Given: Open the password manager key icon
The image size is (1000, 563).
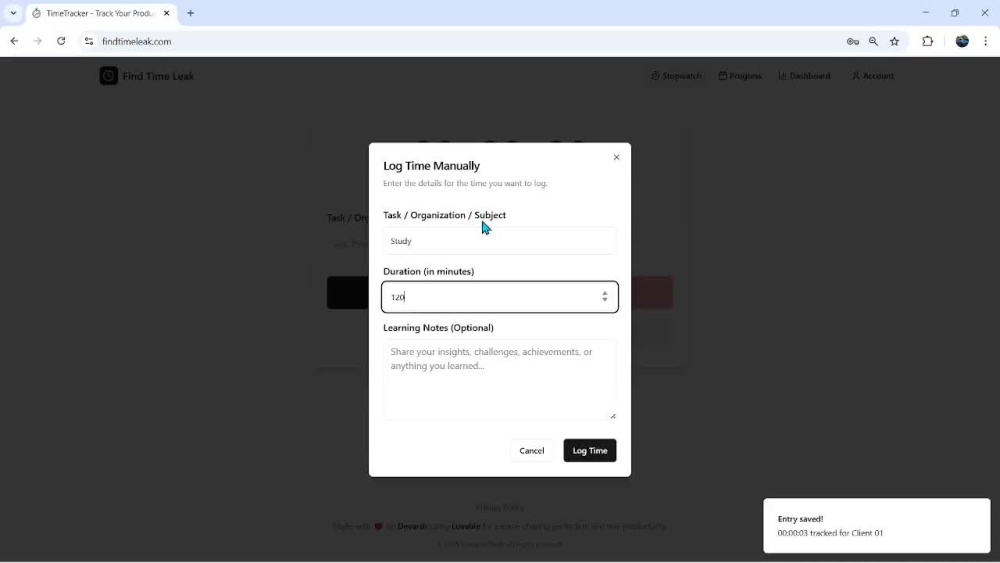Looking at the screenshot, I should point(853,41).
